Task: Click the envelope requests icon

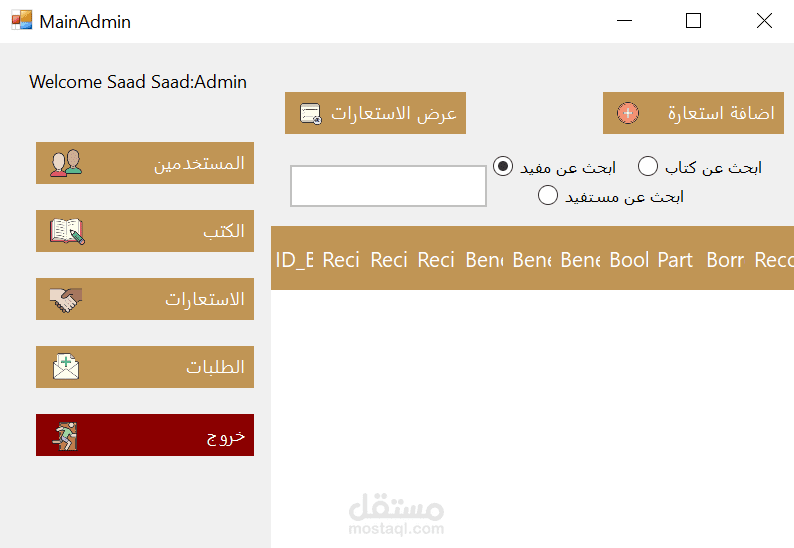Action: pos(66,367)
